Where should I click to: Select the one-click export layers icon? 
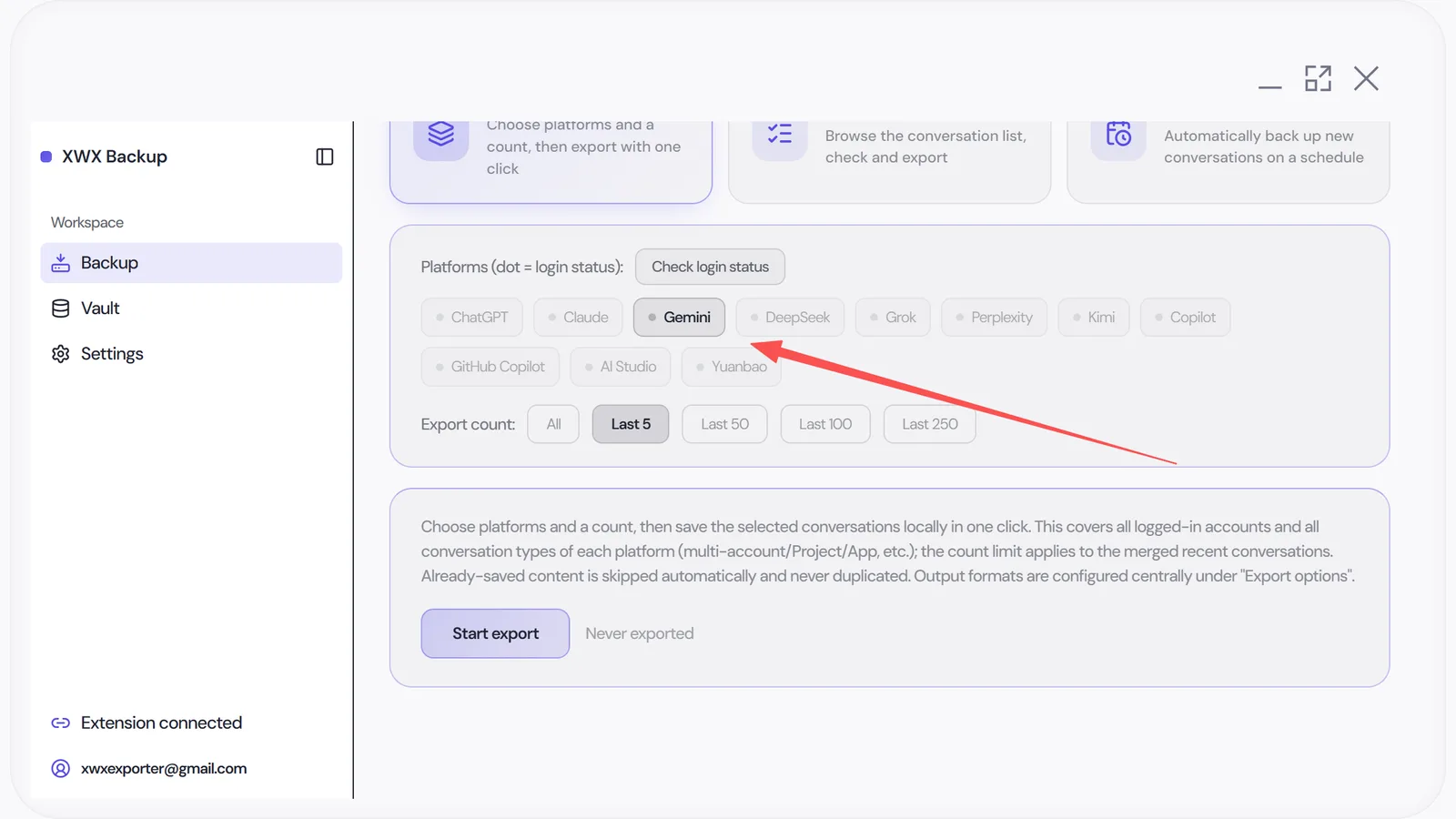(441, 134)
